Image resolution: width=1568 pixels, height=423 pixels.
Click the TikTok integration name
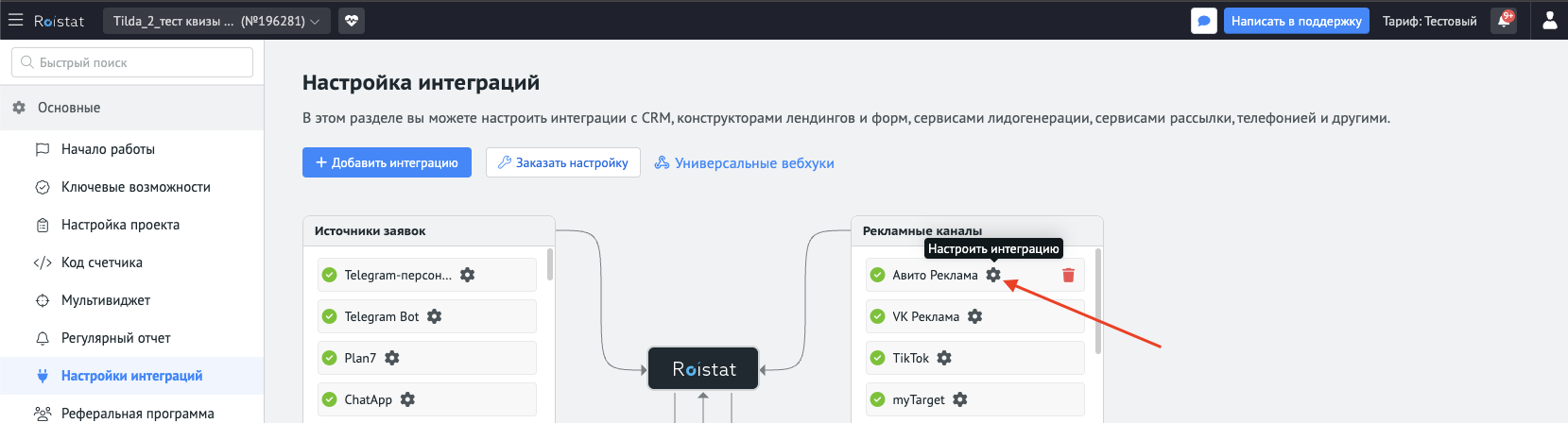[x=911, y=358]
